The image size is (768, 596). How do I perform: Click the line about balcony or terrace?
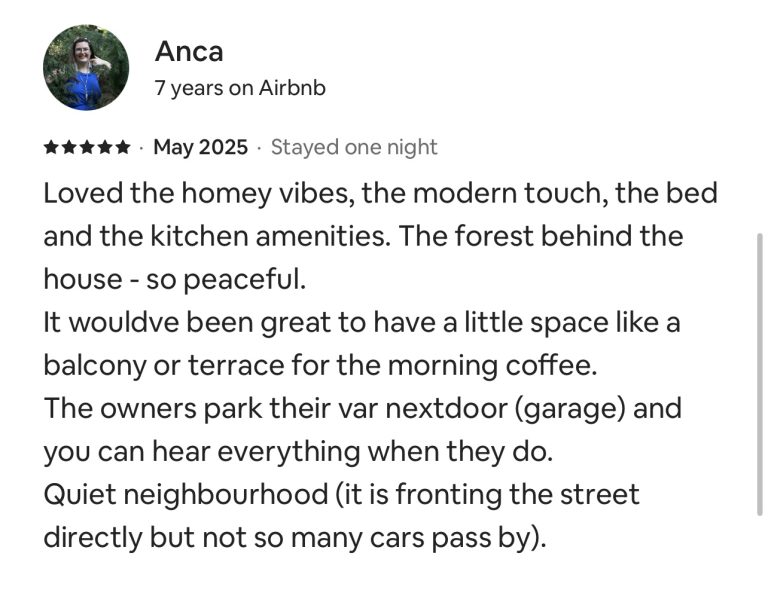coord(319,365)
